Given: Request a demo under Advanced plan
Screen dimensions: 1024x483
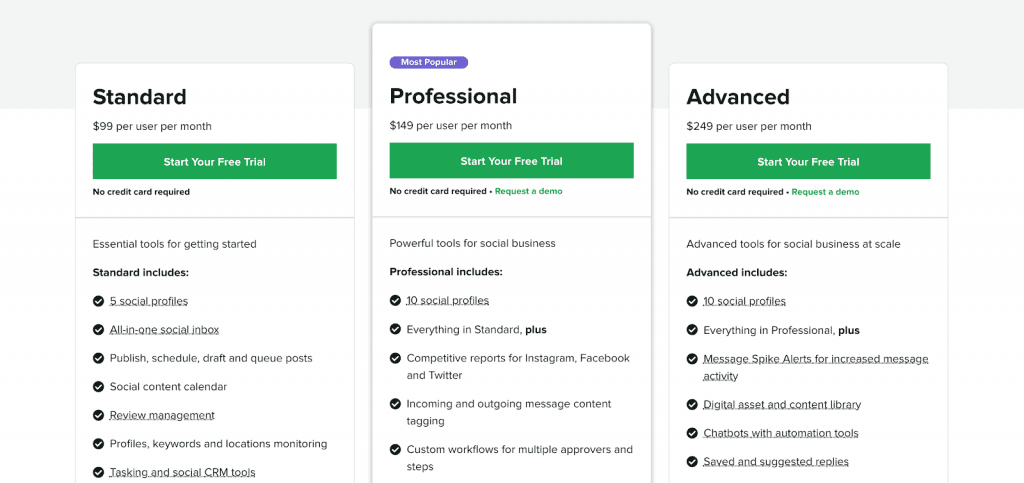Looking at the screenshot, I should pos(825,192).
